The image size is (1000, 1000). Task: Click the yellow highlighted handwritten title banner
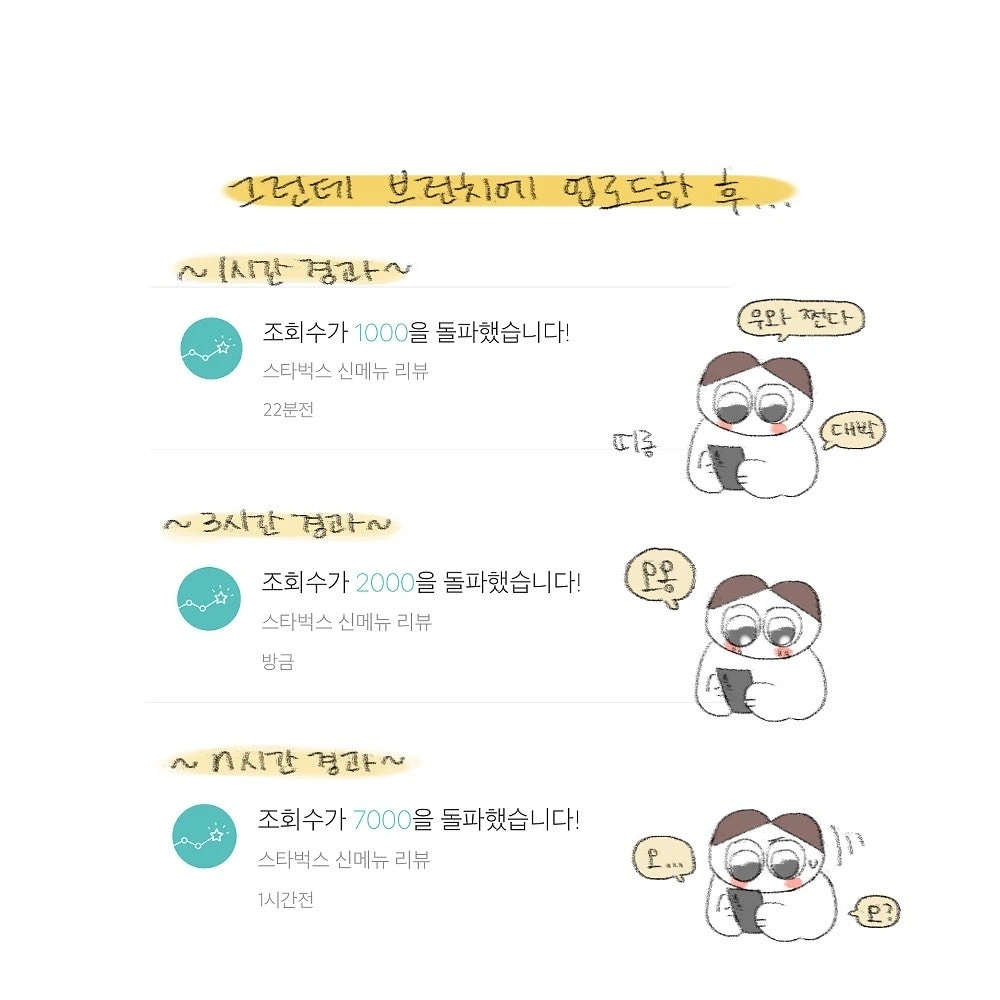(508, 191)
